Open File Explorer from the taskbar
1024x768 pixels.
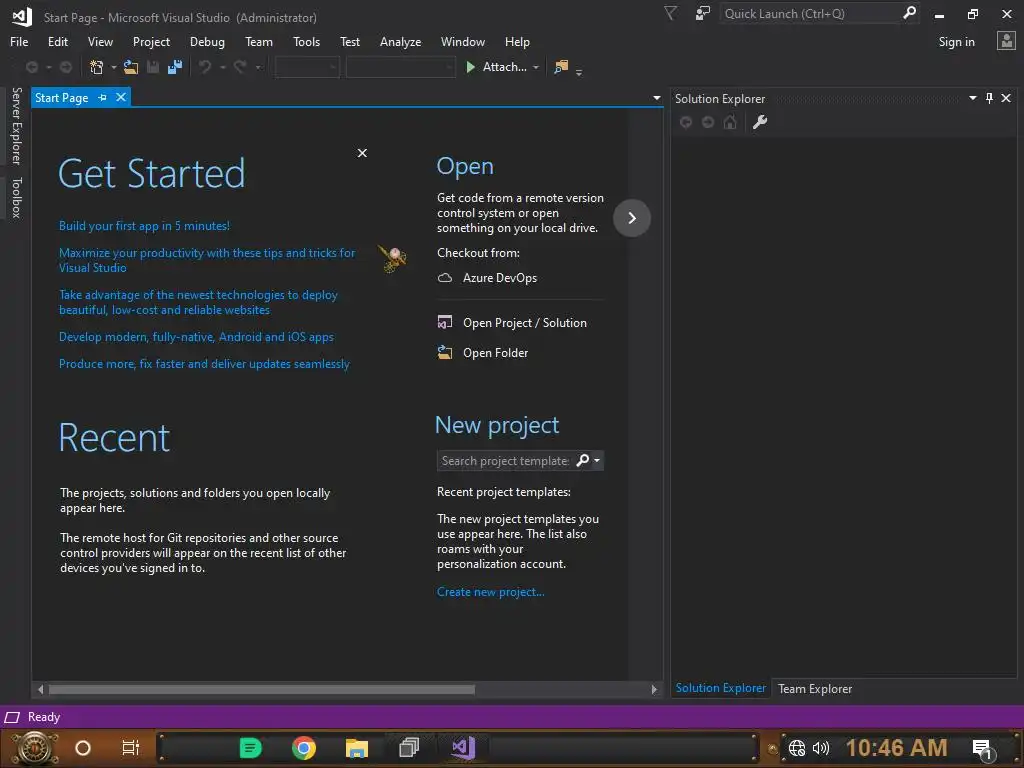tap(357, 748)
